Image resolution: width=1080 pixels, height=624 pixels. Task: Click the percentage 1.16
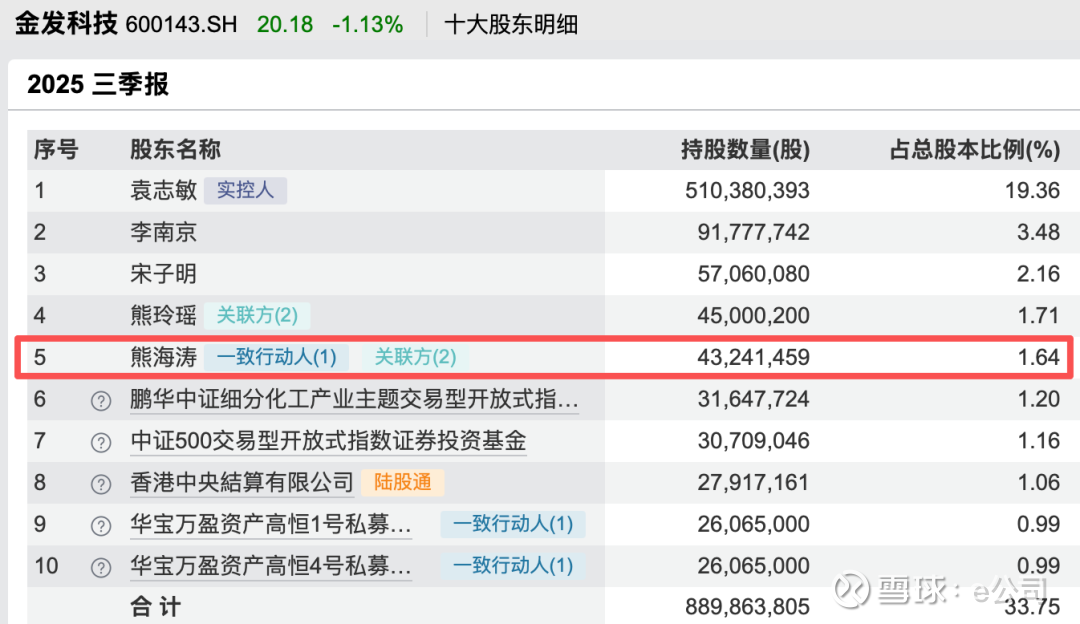coord(1038,441)
